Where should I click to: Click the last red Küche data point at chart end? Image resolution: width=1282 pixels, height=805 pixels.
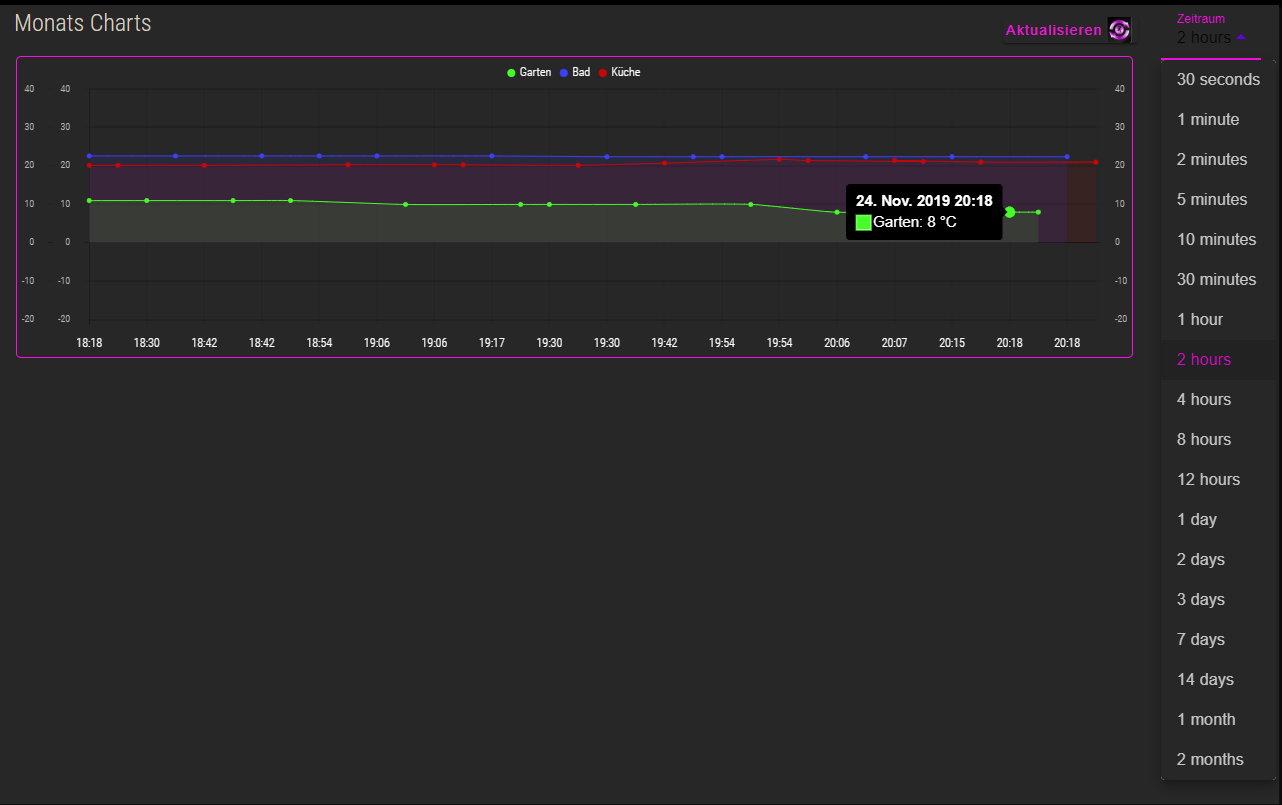(x=1096, y=162)
